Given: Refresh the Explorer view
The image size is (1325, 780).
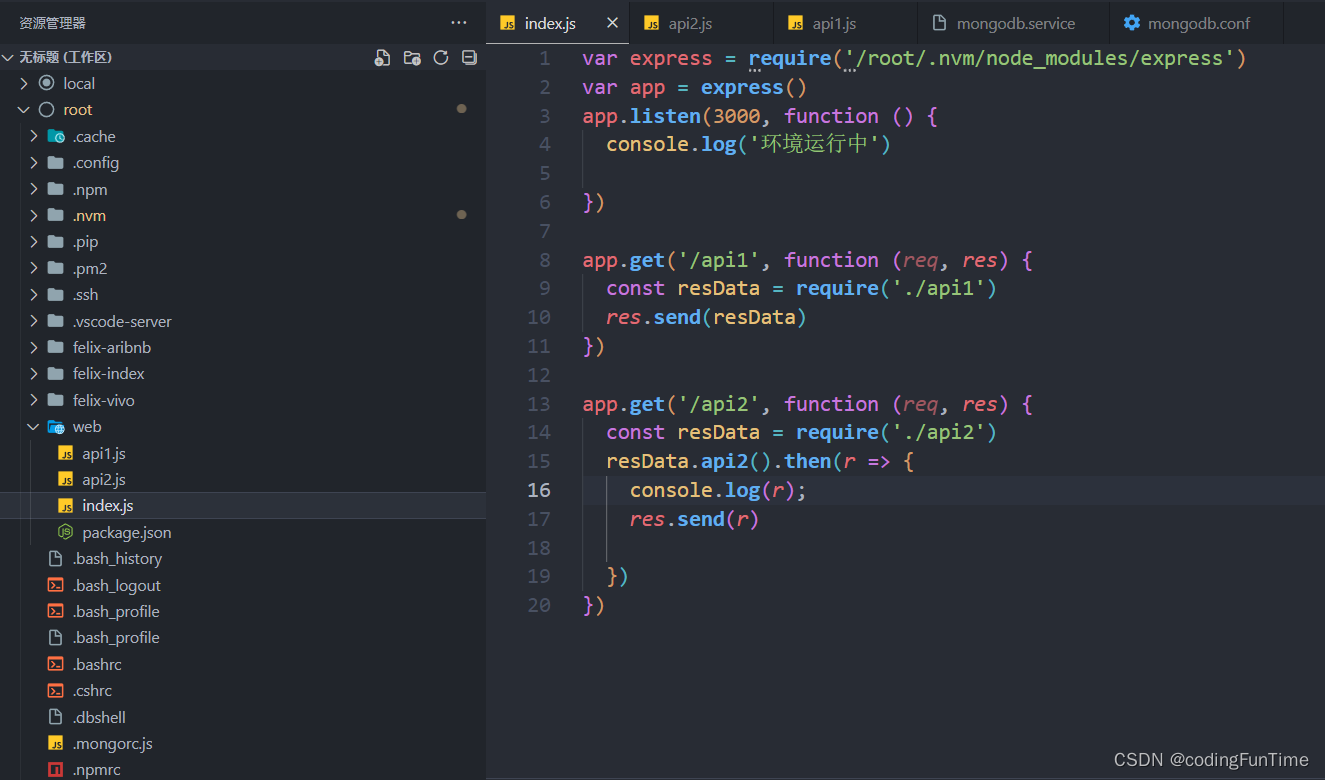Looking at the screenshot, I should pyautogui.click(x=440, y=57).
